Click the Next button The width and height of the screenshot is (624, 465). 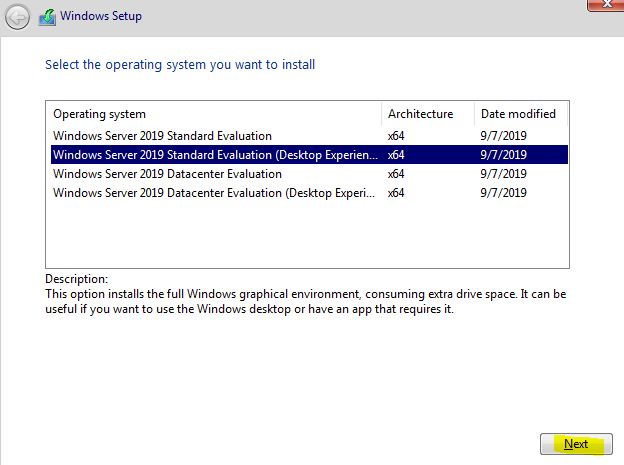coord(576,444)
